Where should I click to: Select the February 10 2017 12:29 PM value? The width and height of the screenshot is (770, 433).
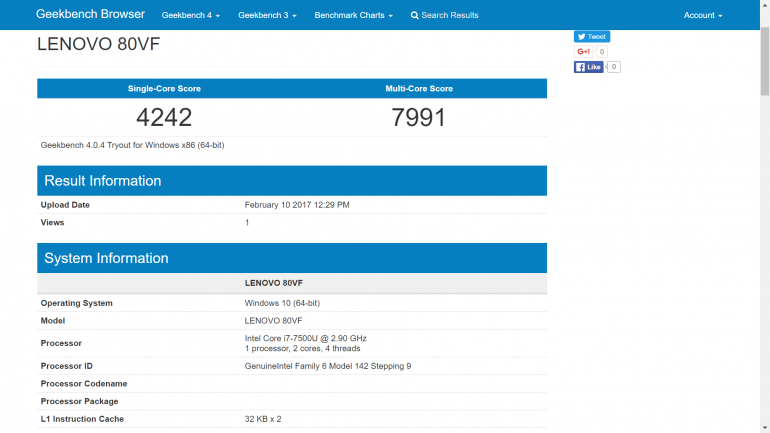(297, 205)
